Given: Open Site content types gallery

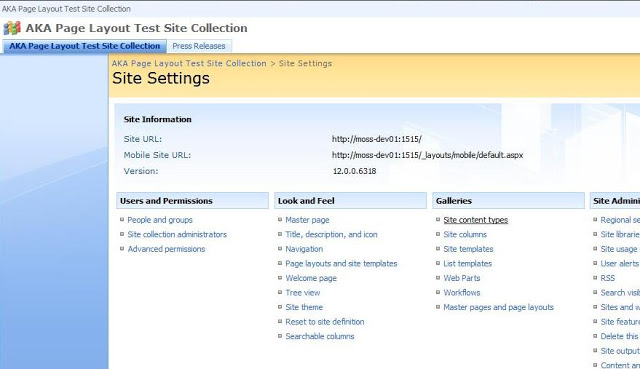Looking at the screenshot, I should [476, 220].
